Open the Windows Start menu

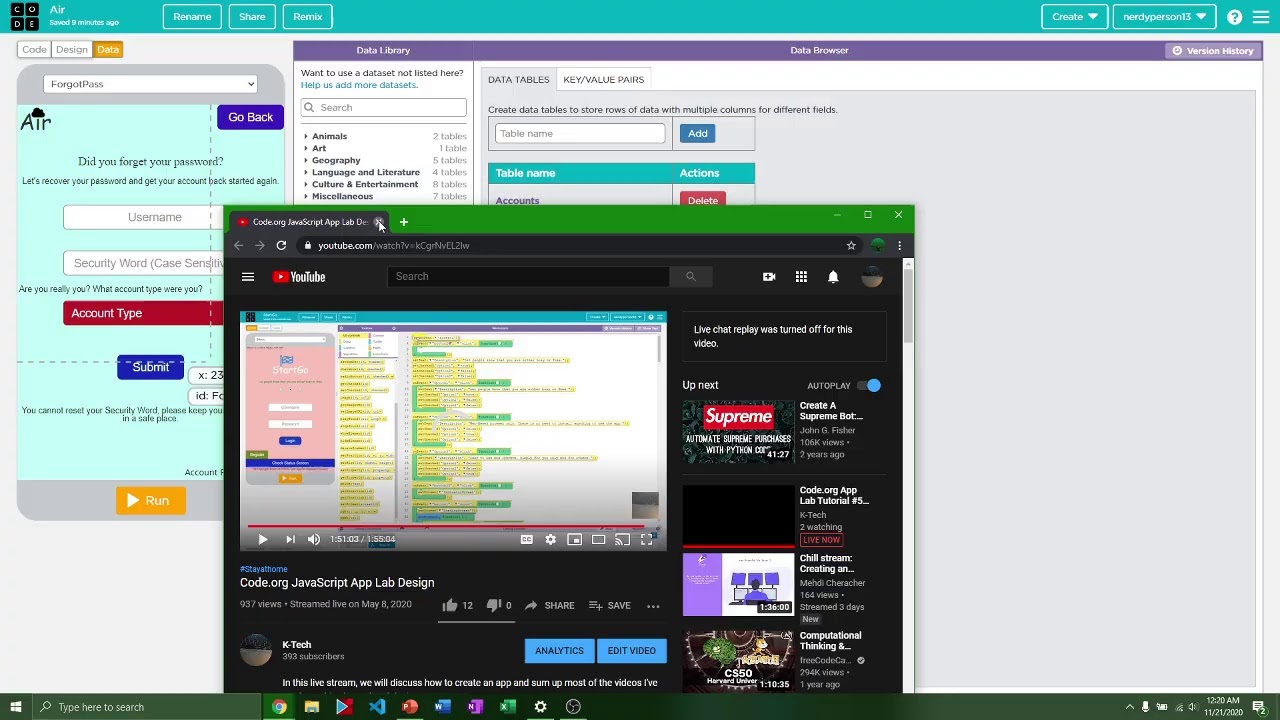pos(15,707)
